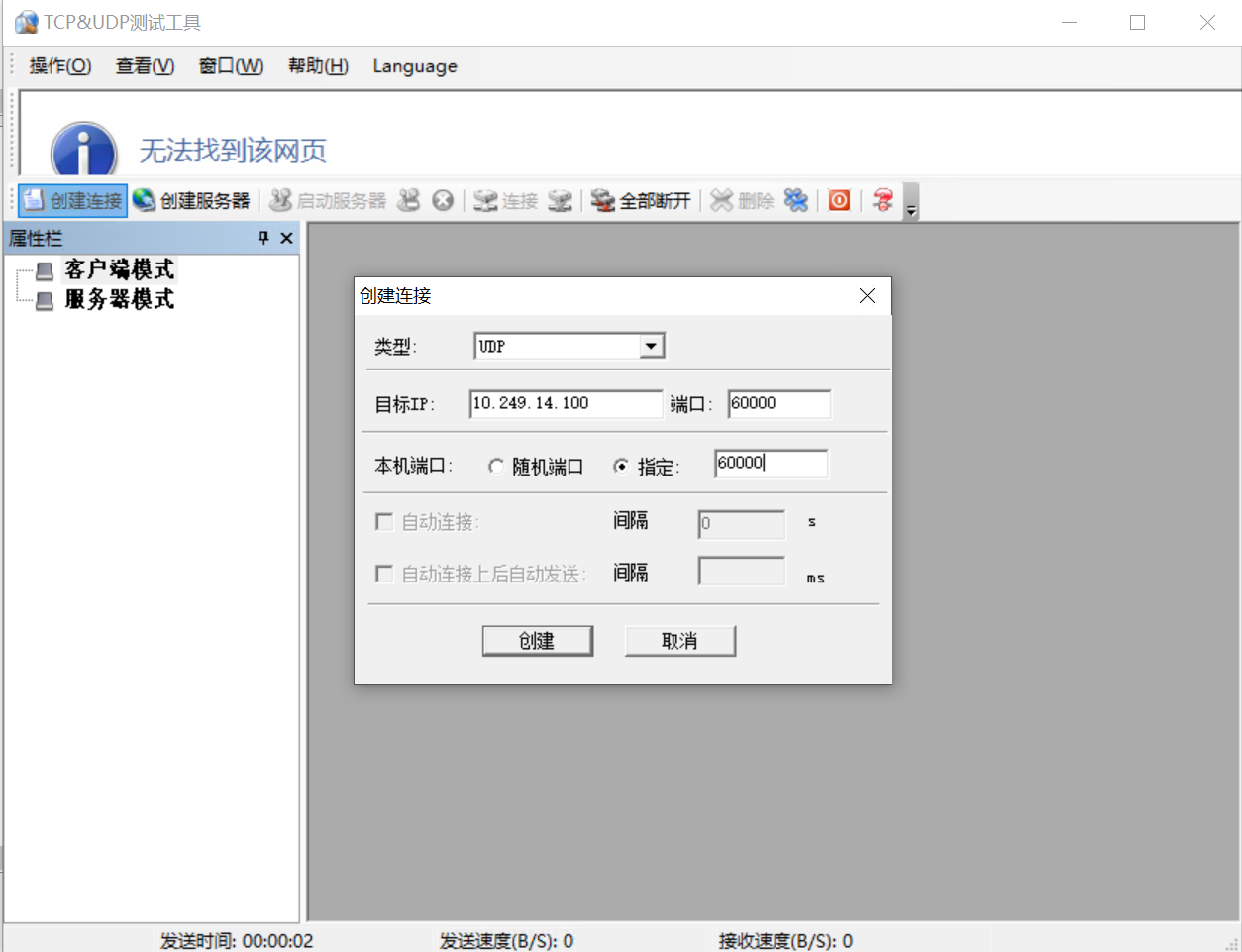1242x952 pixels.
Task: Click the 发送时间 status bar entry
Action: (x=237, y=941)
